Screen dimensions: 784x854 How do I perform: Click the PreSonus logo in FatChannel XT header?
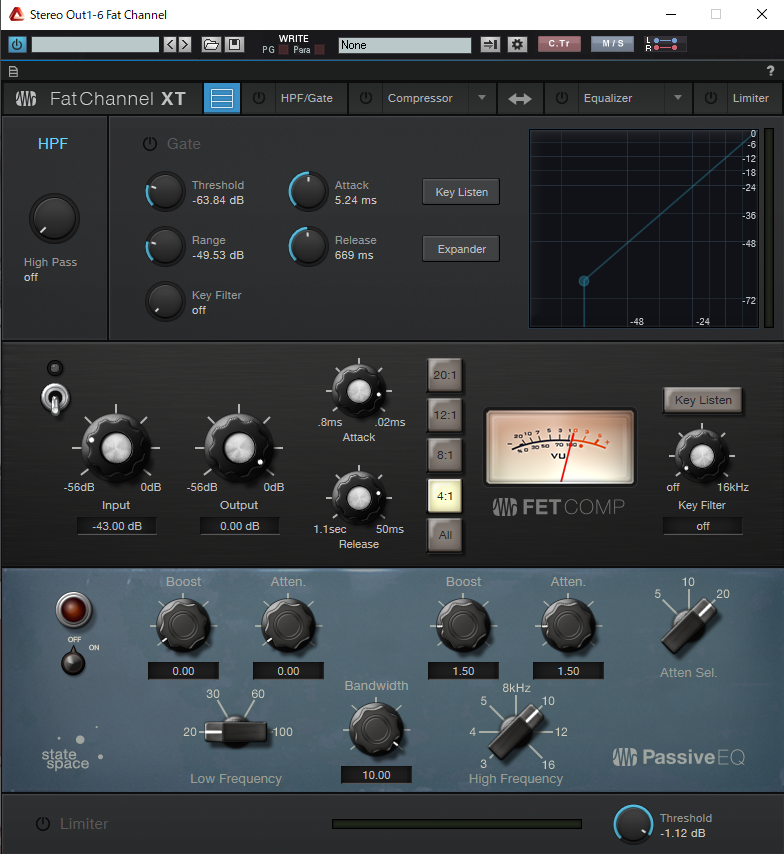pyautogui.click(x=26, y=99)
